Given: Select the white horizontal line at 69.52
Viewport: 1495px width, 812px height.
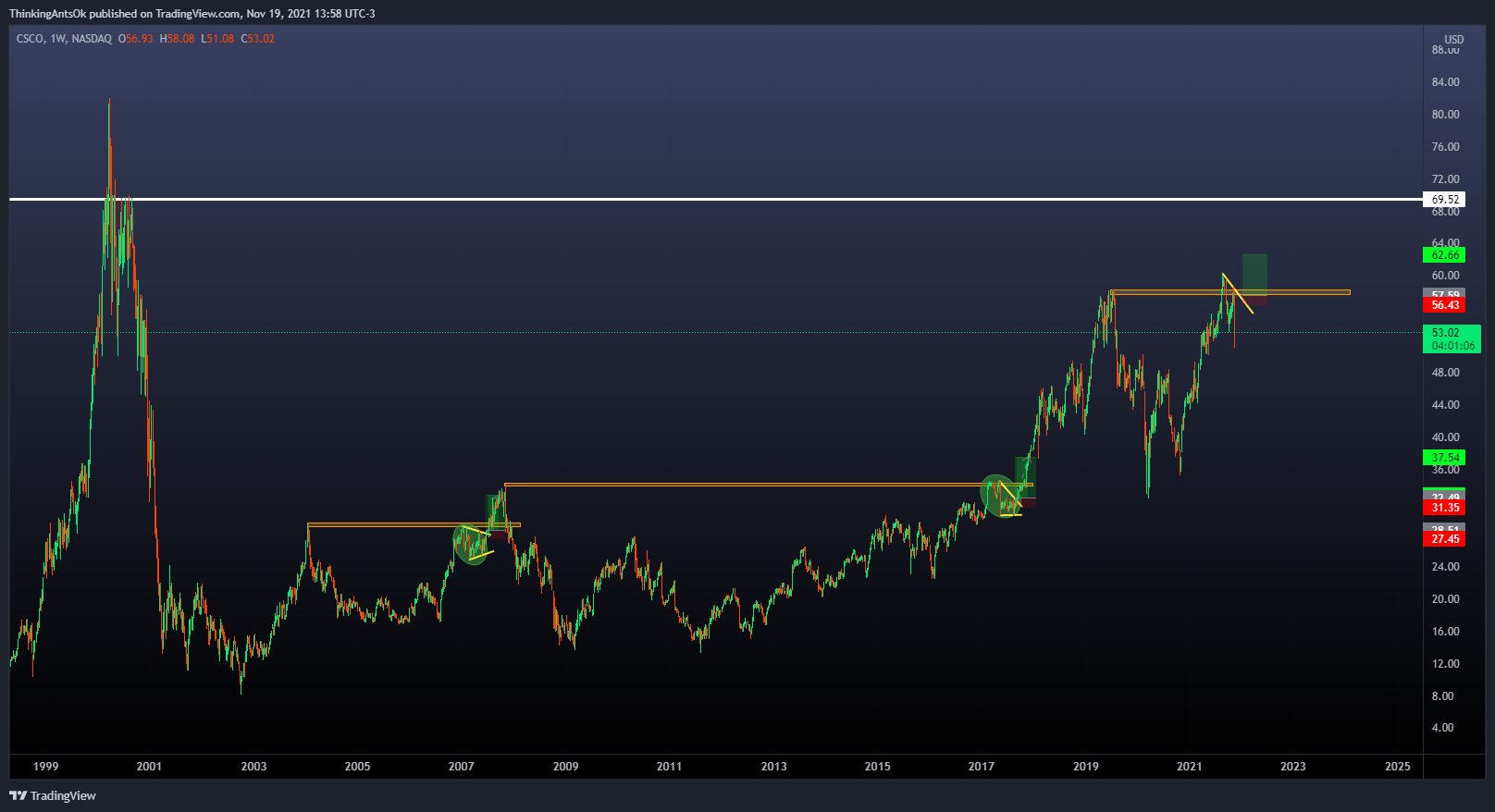Looking at the screenshot, I should coord(716,199).
